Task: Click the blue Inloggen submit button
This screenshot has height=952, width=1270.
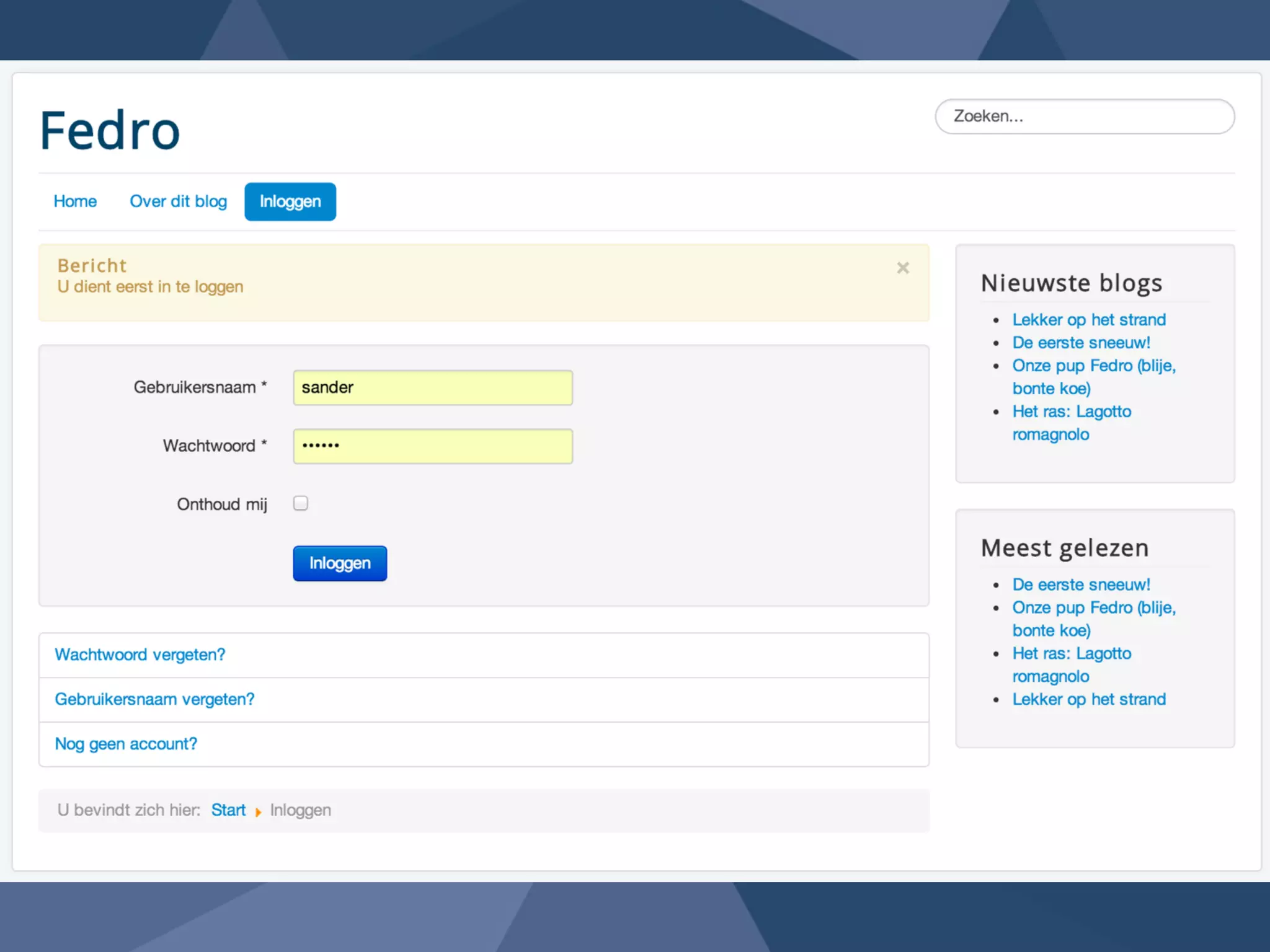Action: tap(339, 563)
